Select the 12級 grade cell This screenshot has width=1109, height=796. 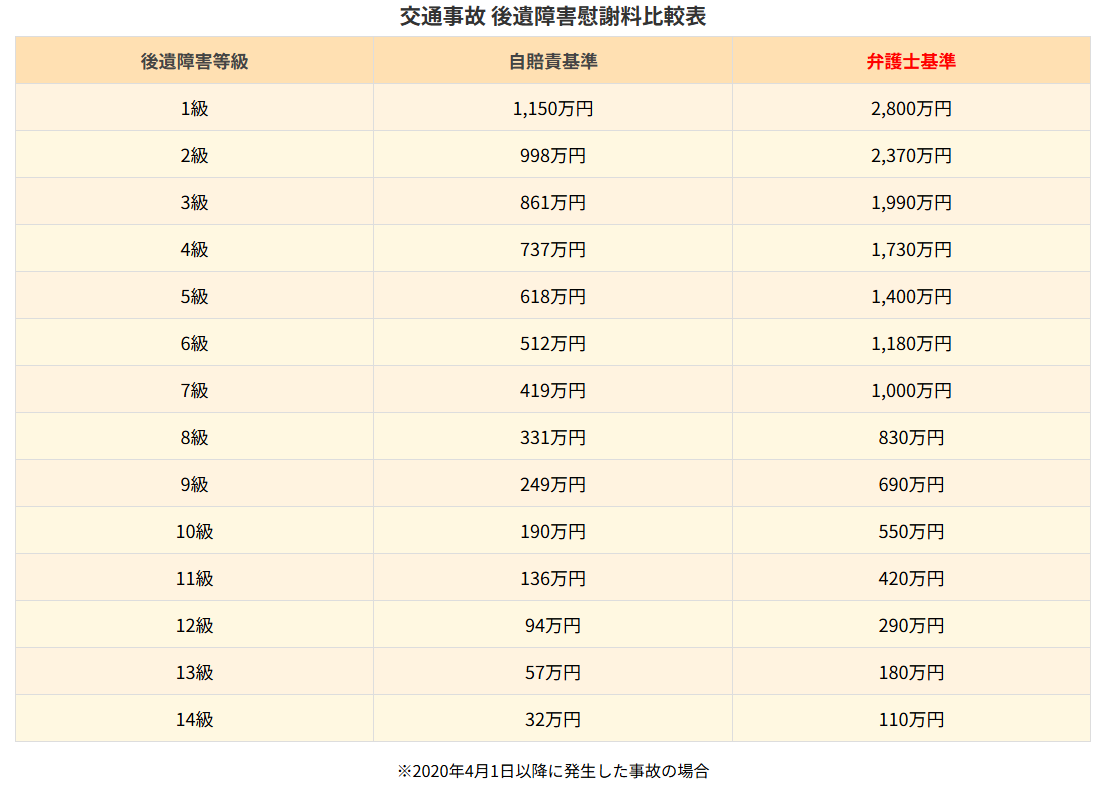point(194,625)
